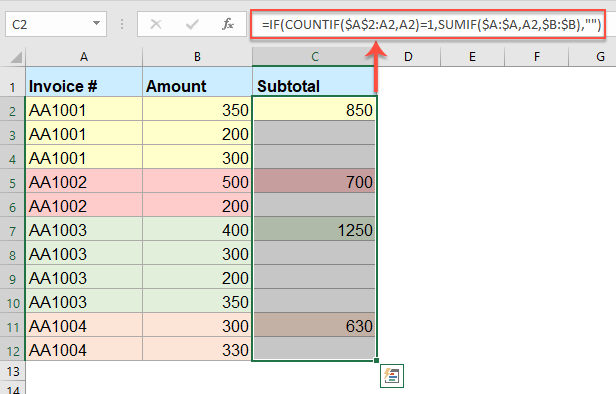616x394 pixels.
Task: Click the 'Subtotal' header cell
Action: click(314, 82)
